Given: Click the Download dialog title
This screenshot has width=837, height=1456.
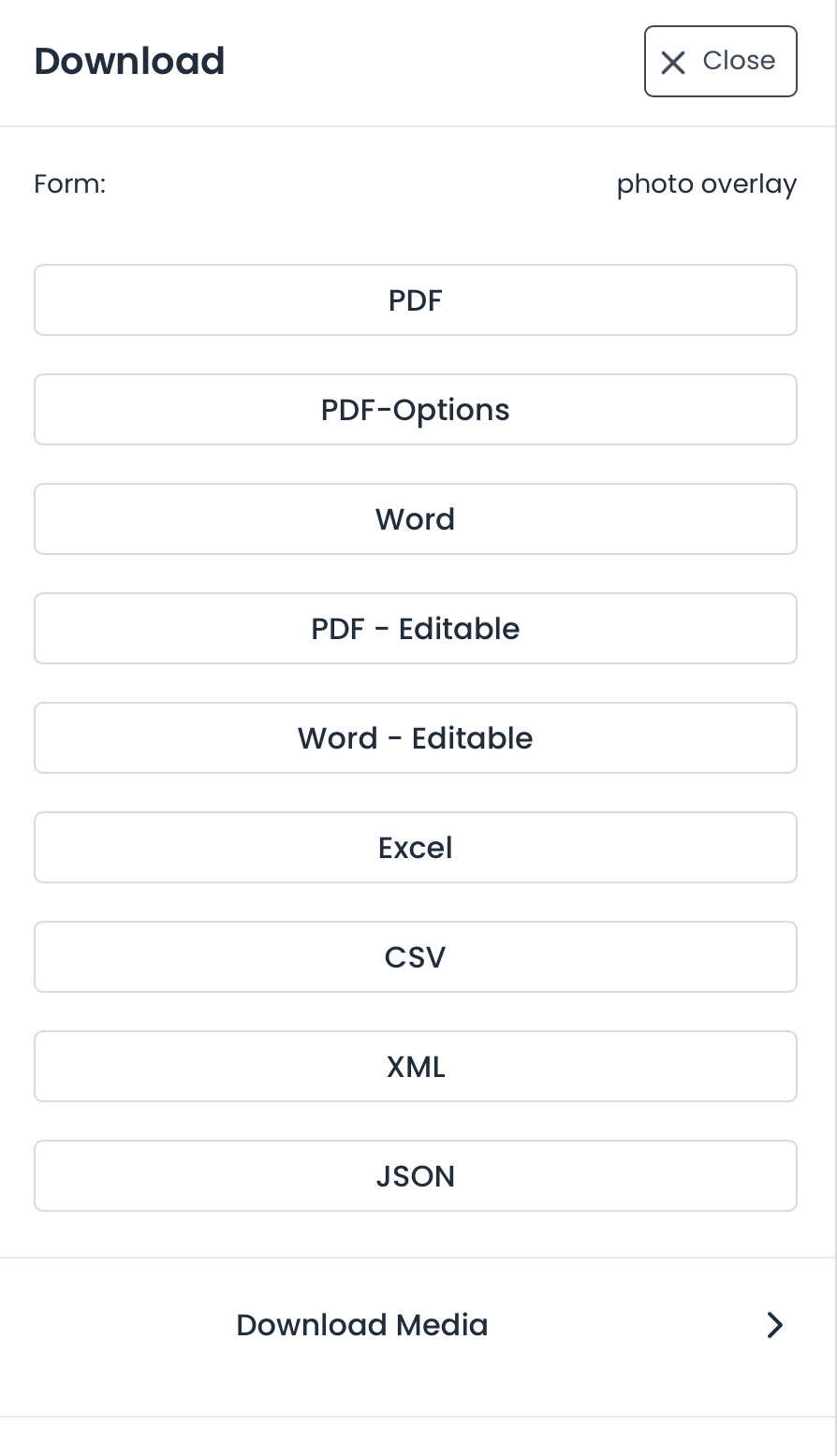Looking at the screenshot, I should click(129, 60).
